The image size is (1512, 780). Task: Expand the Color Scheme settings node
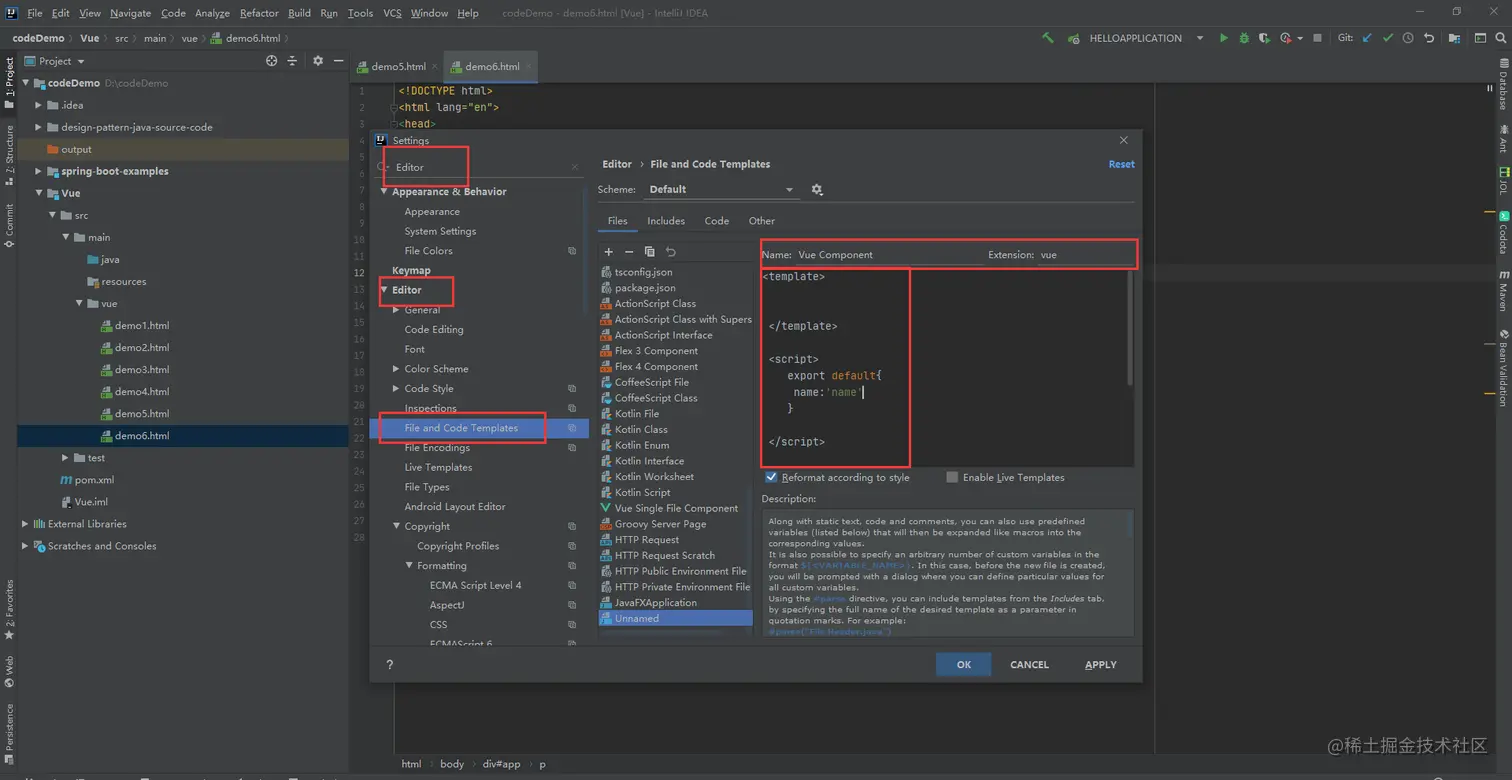coord(397,369)
